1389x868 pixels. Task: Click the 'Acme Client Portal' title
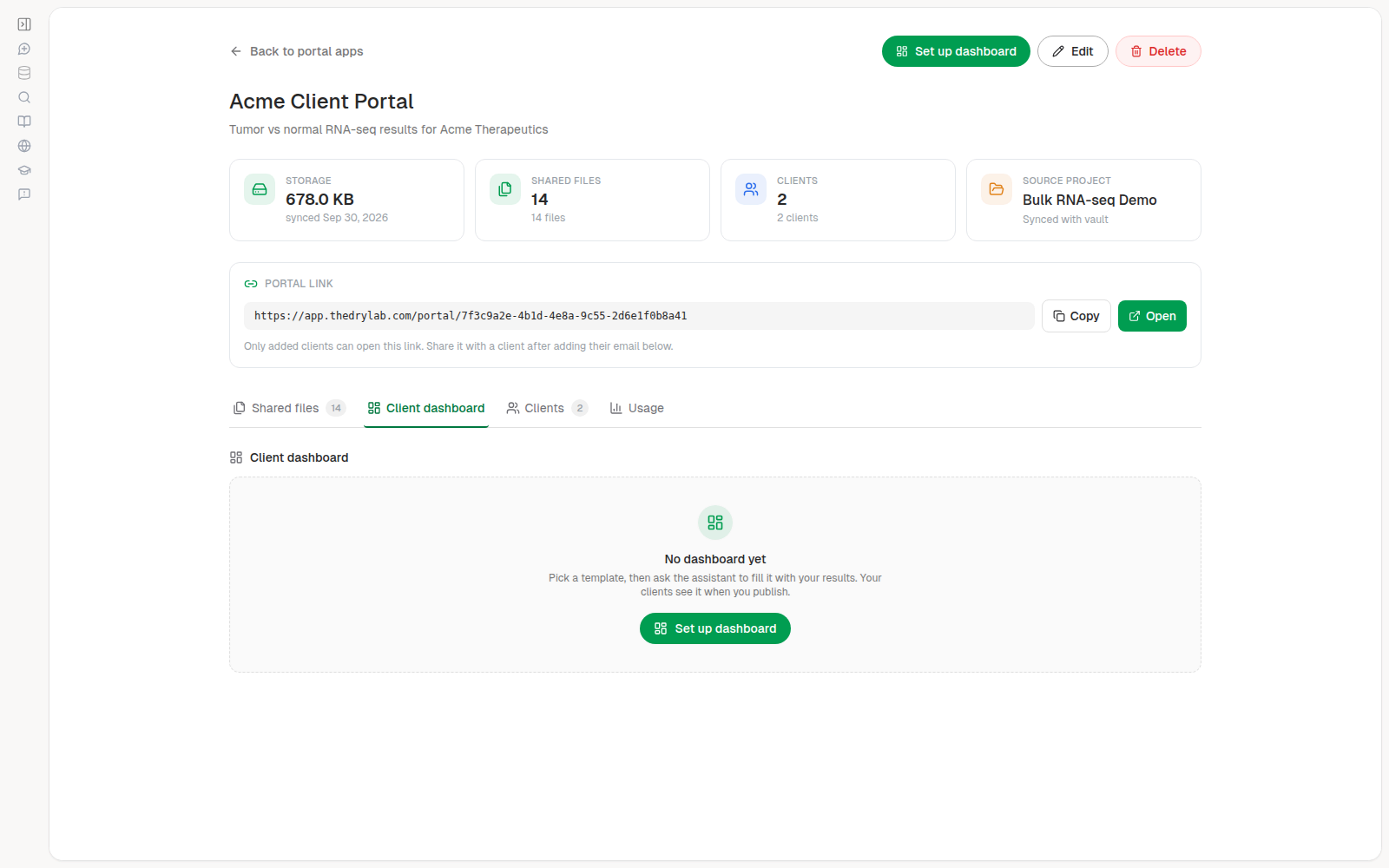tap(321, 102)
